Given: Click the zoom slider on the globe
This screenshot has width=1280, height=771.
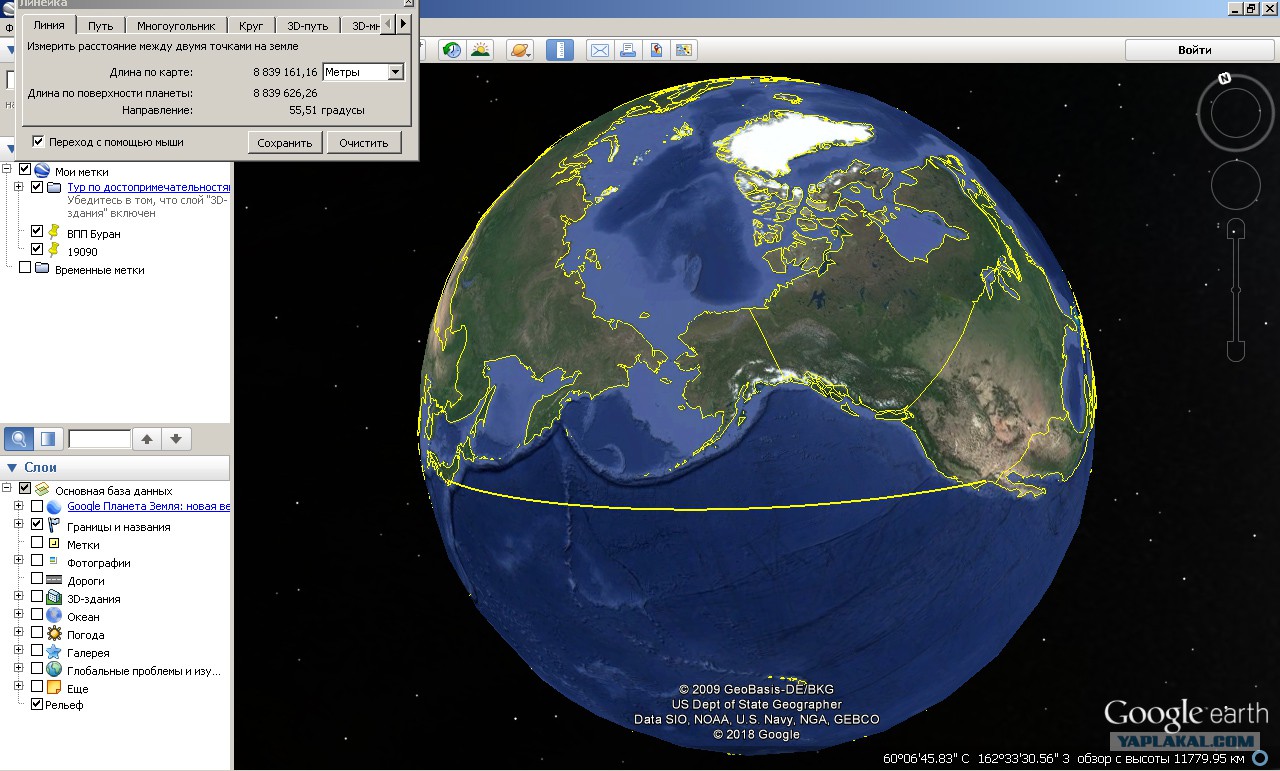Looking at the screenshot, I should point(1236,290).
